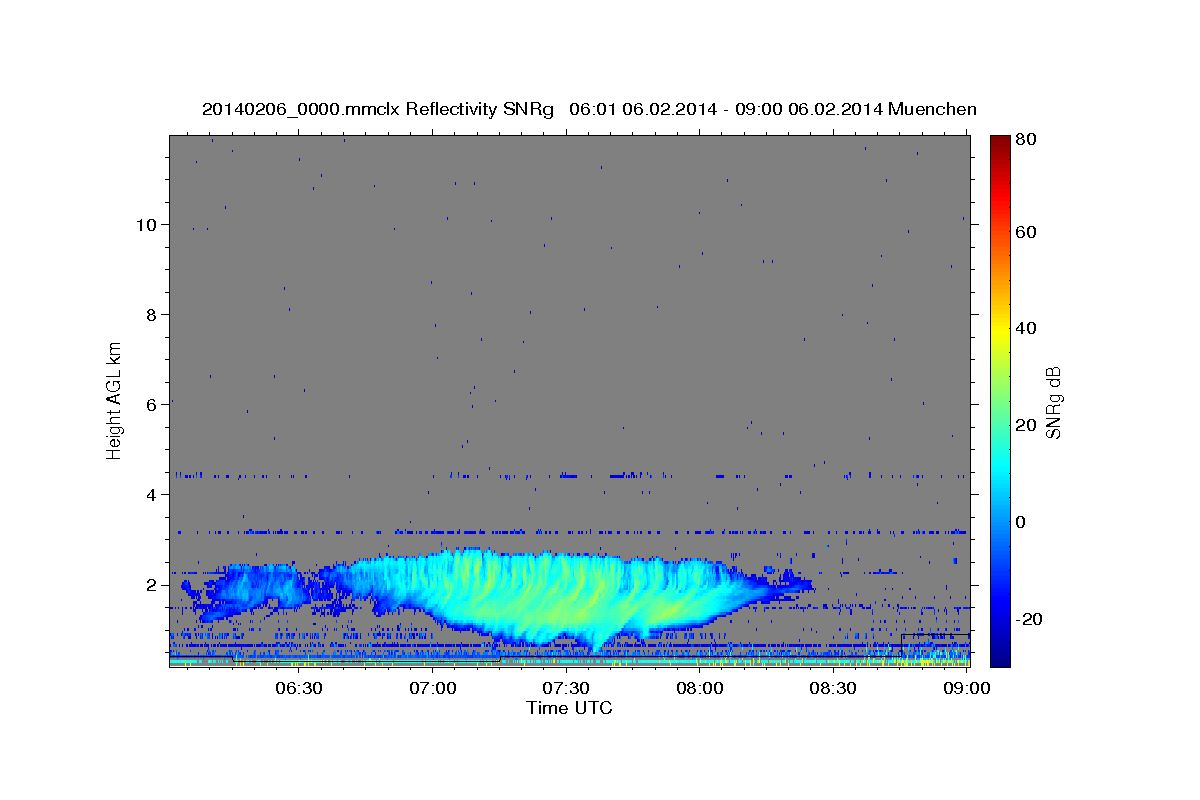1200x800 pixels.
Task: Click the 09:00 time tick label
Action: point(966,687)
